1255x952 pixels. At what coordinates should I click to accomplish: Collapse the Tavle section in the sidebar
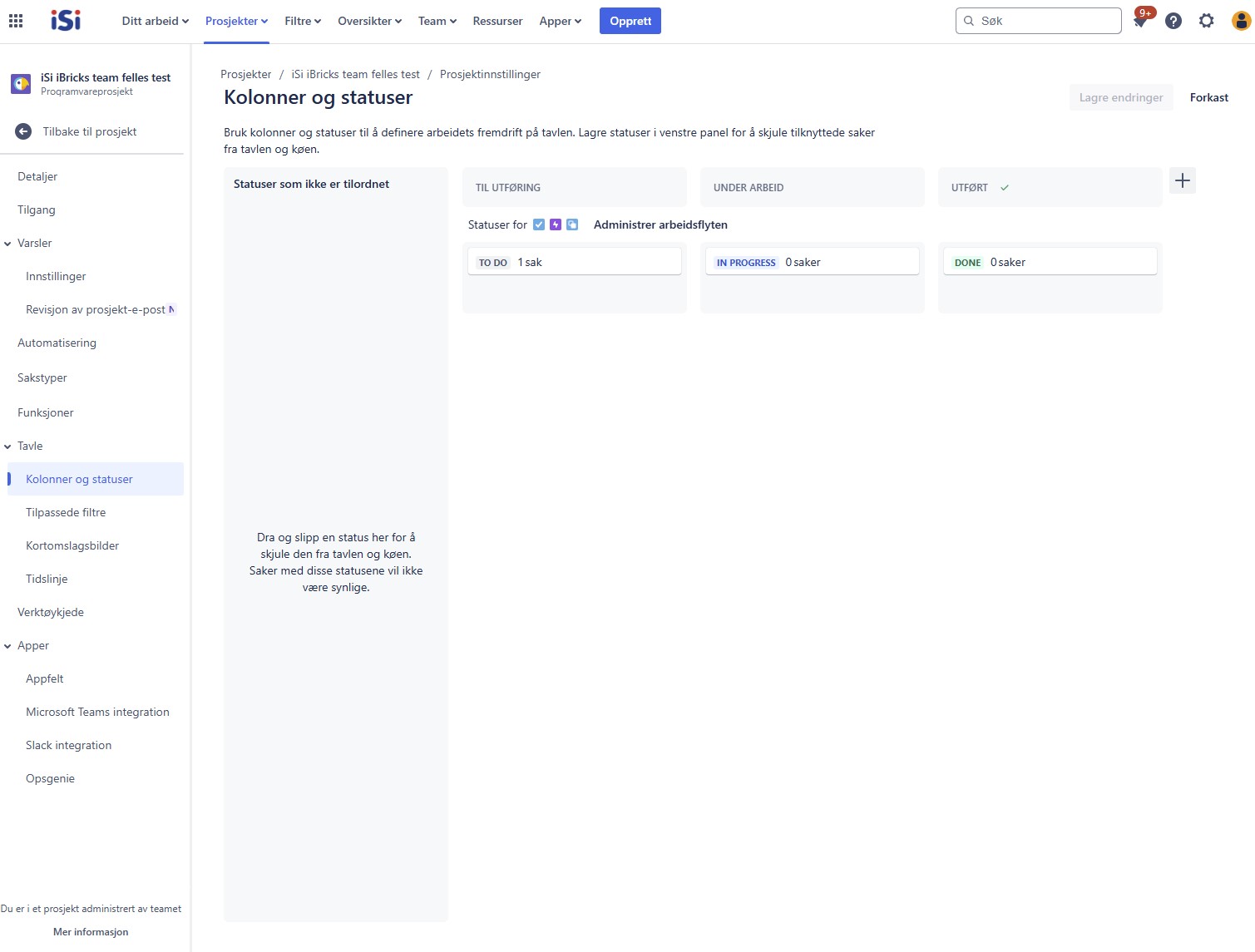pos(8,446)
